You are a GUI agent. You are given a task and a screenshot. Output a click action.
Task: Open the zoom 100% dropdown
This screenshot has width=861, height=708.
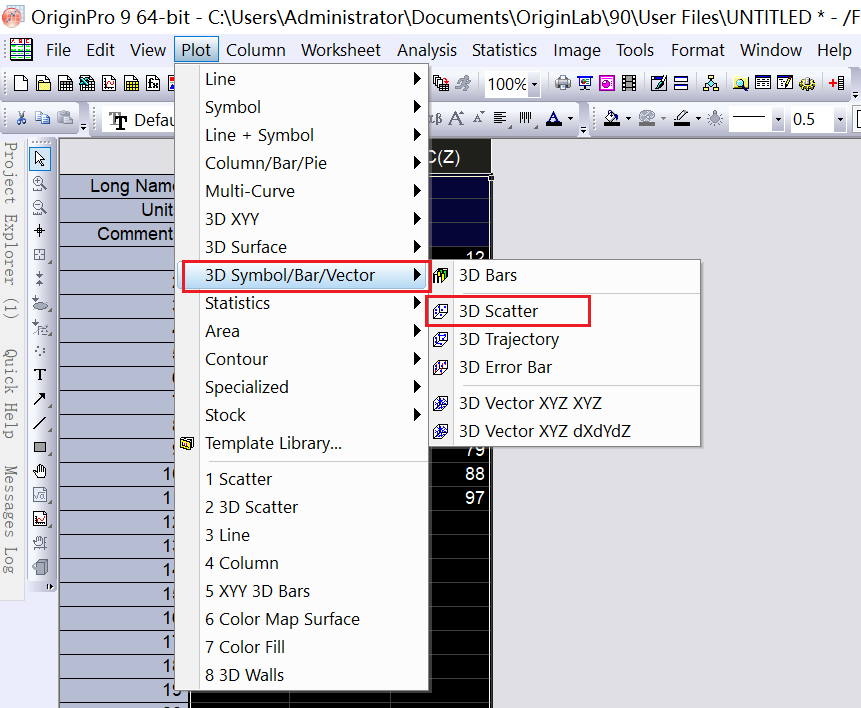coord(534,85)
